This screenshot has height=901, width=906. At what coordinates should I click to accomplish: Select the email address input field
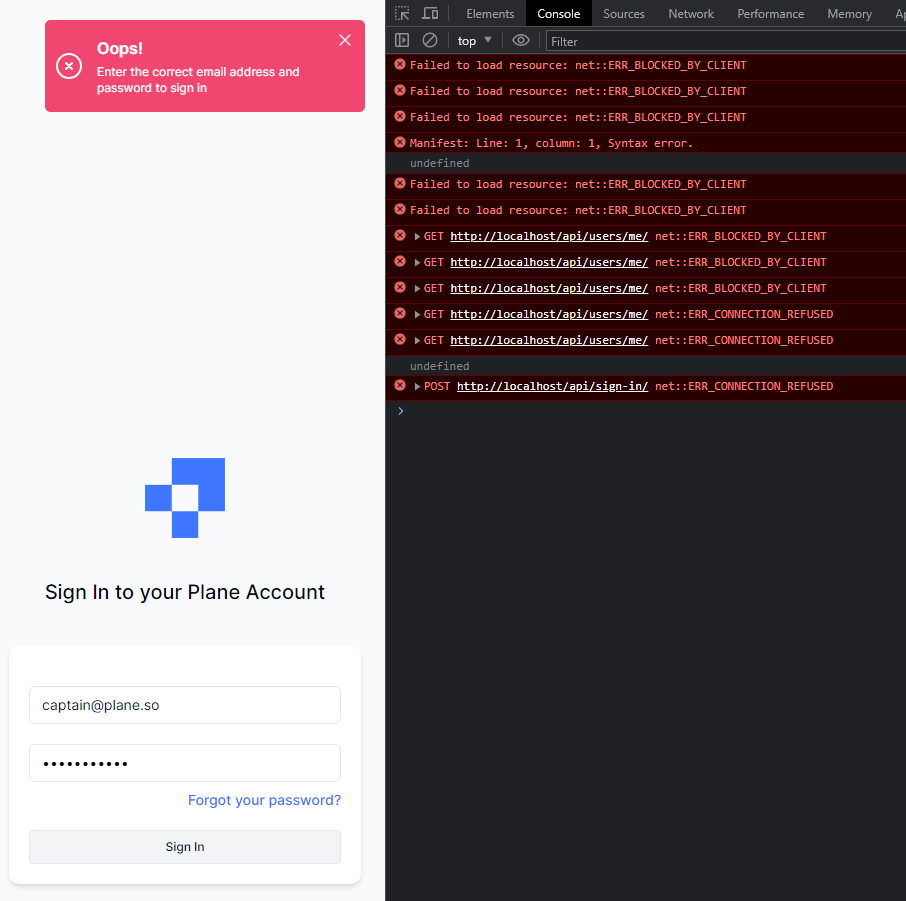[x=185, y=705]
